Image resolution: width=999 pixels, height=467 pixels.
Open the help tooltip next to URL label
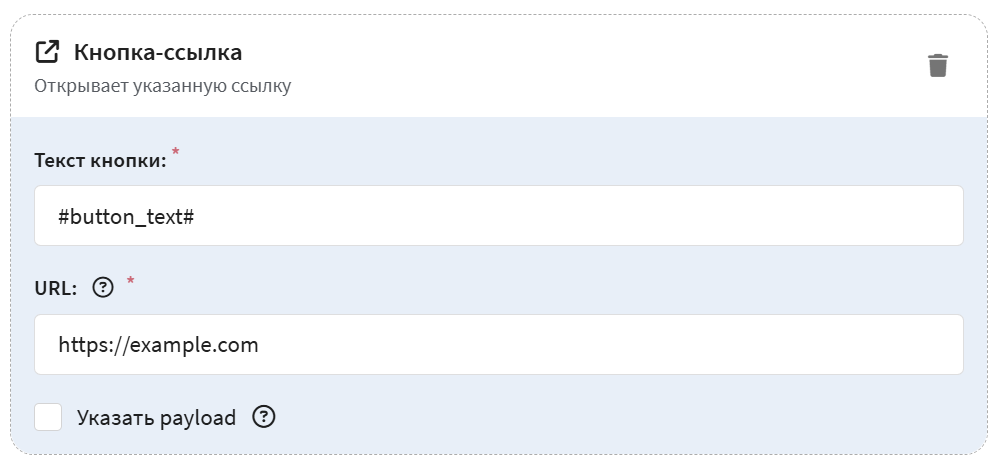[x=103, y=289]
